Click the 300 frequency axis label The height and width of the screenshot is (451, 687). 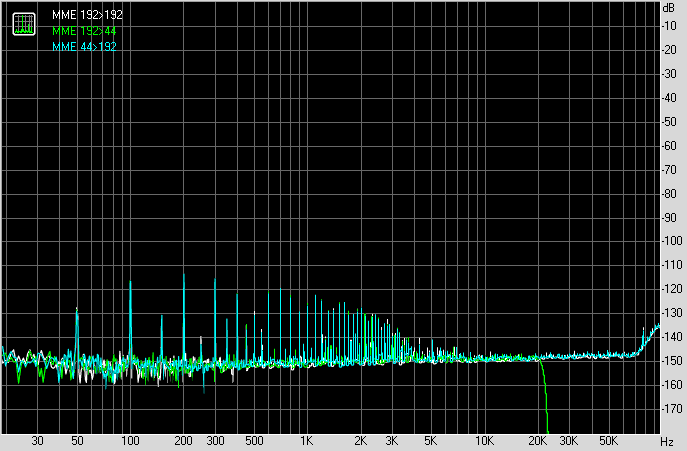coord(215,441)
